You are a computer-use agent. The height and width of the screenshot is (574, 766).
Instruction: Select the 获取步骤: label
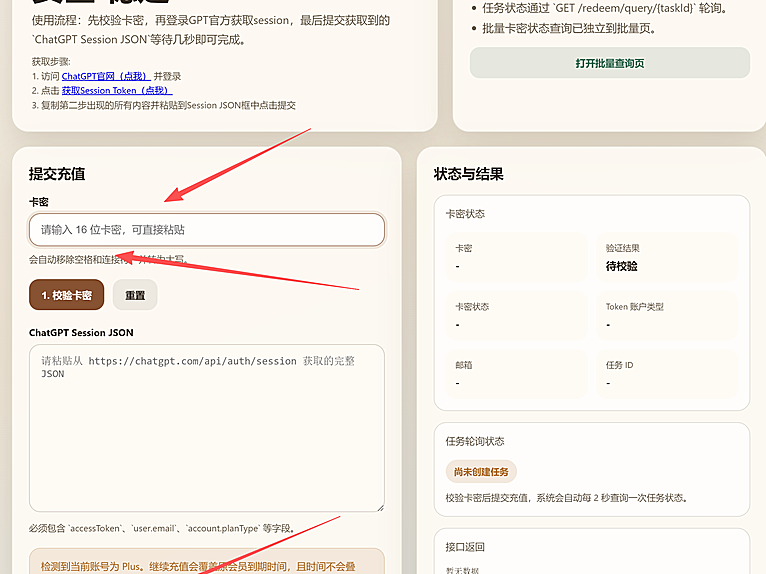click(51, 62)
